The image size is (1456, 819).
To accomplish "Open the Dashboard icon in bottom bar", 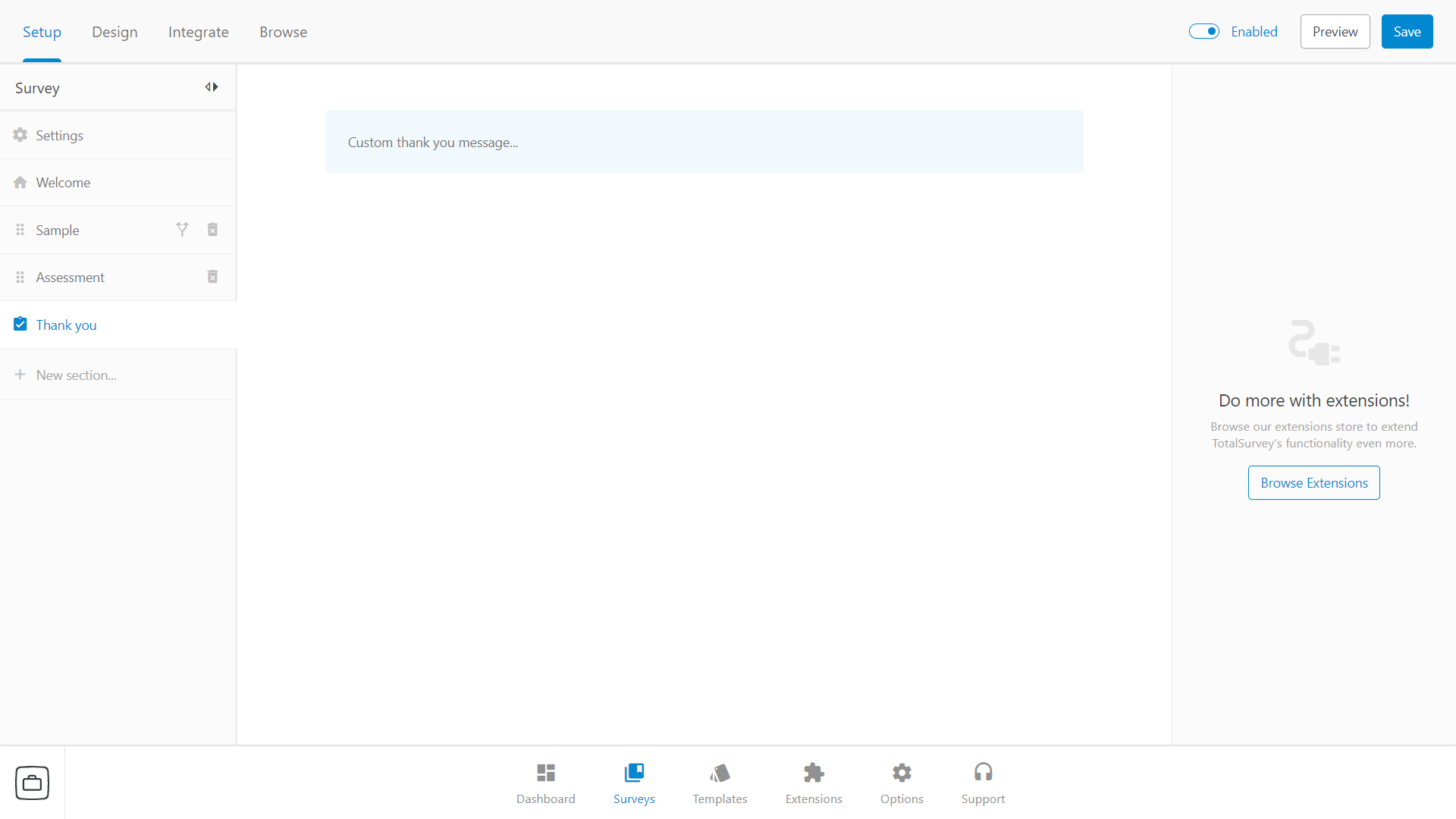I will click(546, 773).
